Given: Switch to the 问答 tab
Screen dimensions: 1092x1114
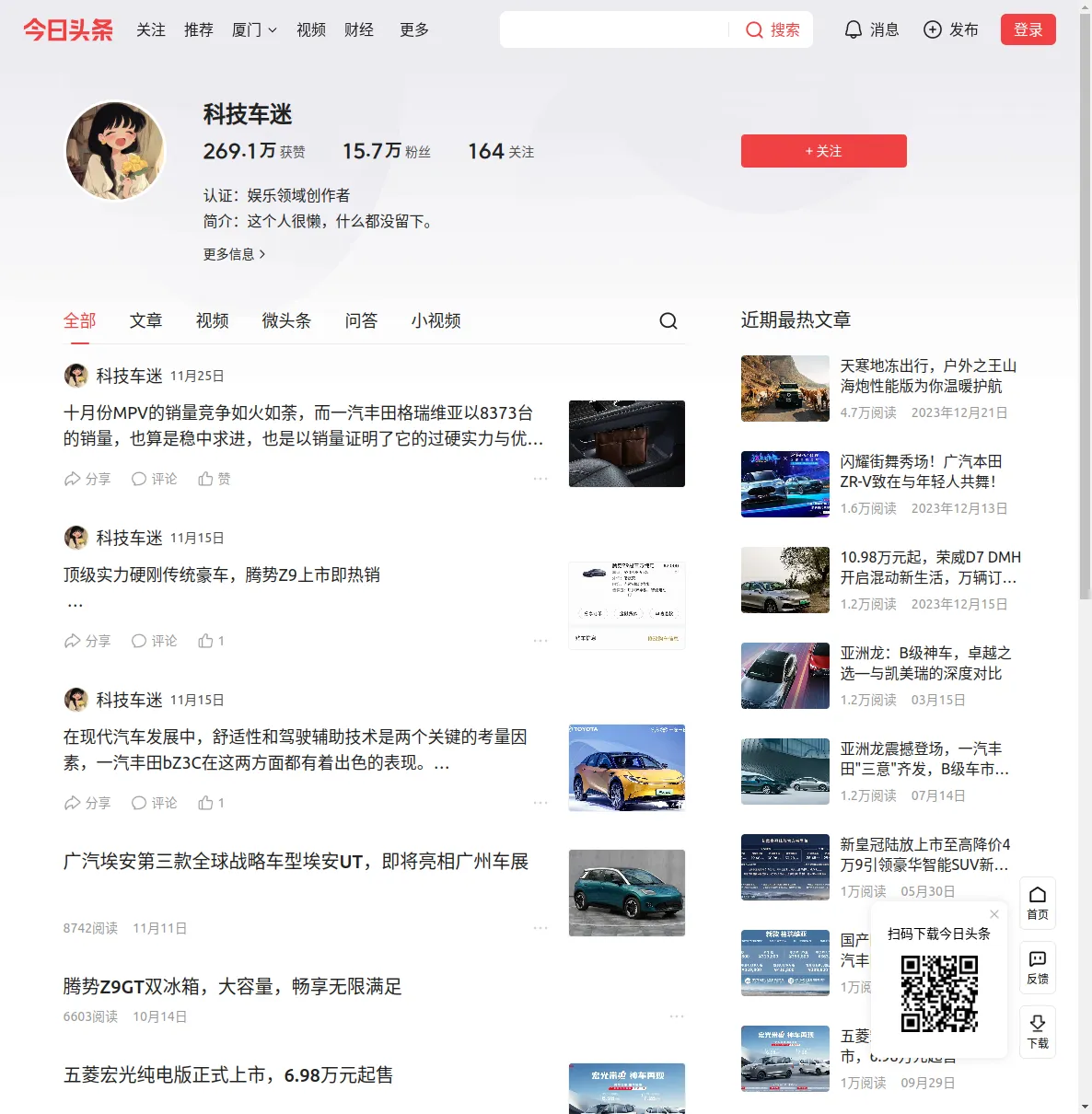Looking at the screenshot, I should [x=362, y=320].
